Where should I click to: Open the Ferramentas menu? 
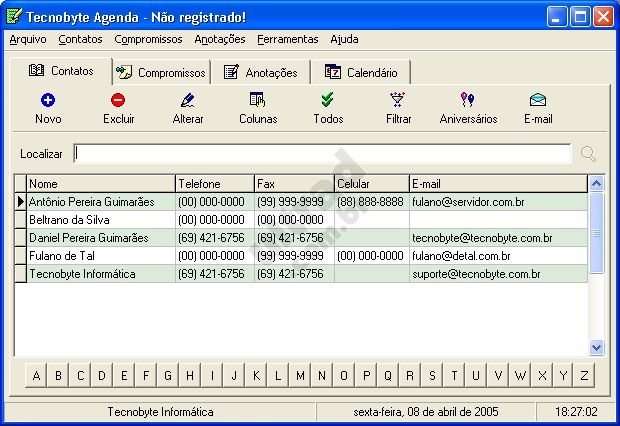point(287,39)
